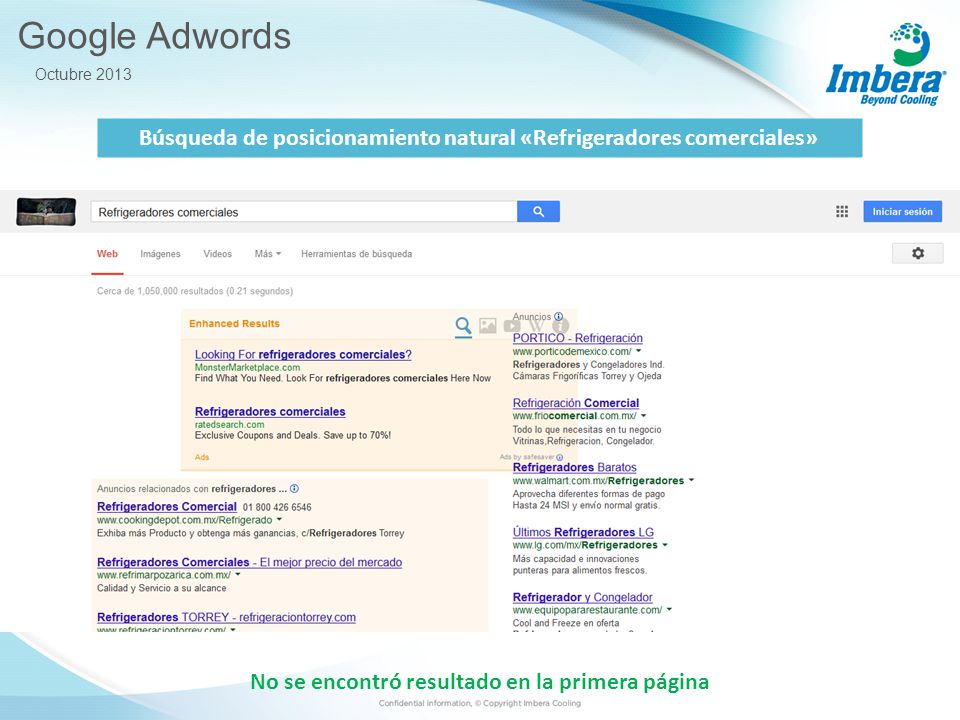The height and width of the screenshot is (720, 960).
Task: Expand arrow next to www.lg.com/mx/Refrigeradores
Action: (x=665, y=545)
